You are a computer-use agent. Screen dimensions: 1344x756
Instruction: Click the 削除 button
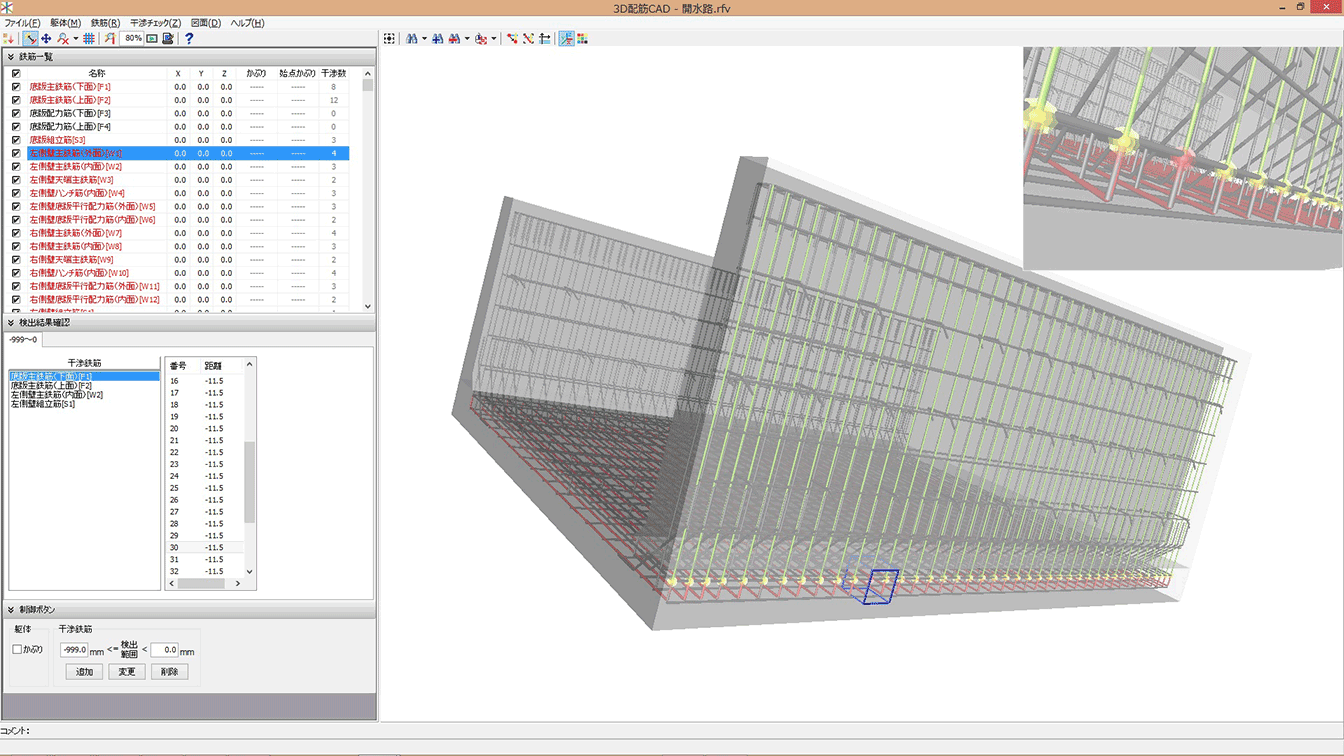point(169,672)
